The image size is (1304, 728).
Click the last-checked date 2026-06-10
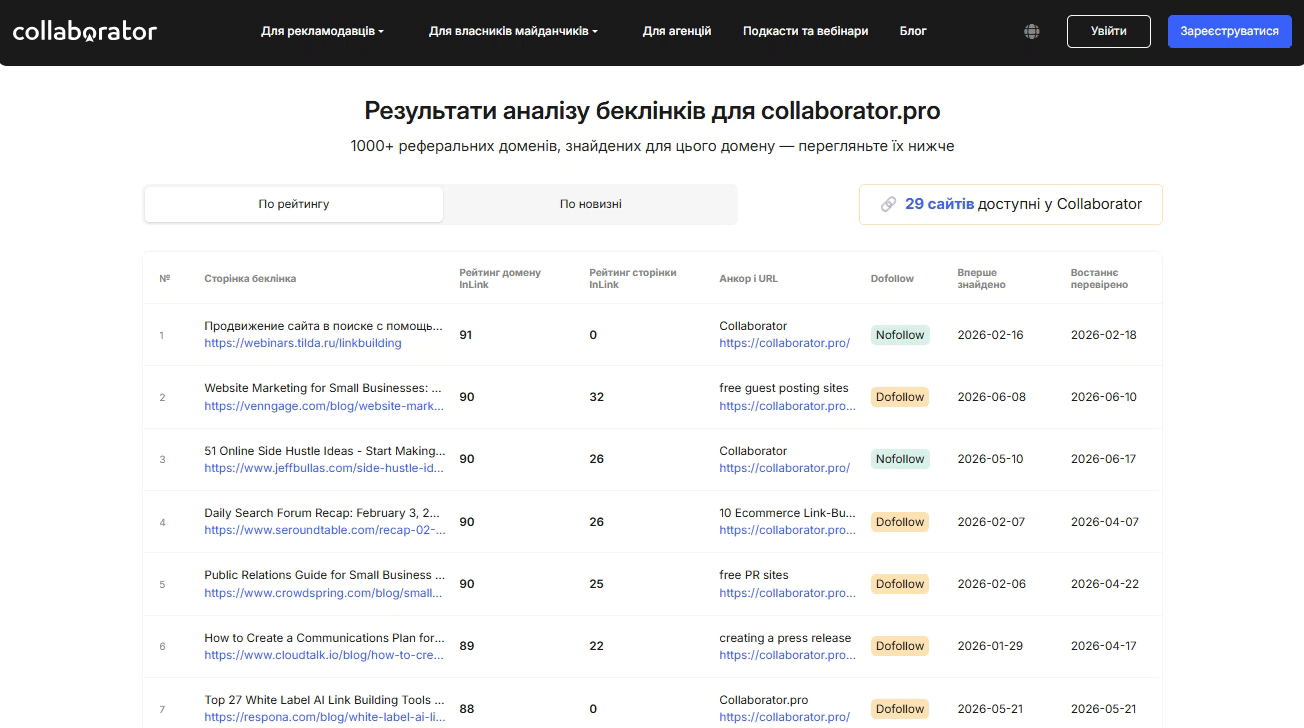(1104, 397)
